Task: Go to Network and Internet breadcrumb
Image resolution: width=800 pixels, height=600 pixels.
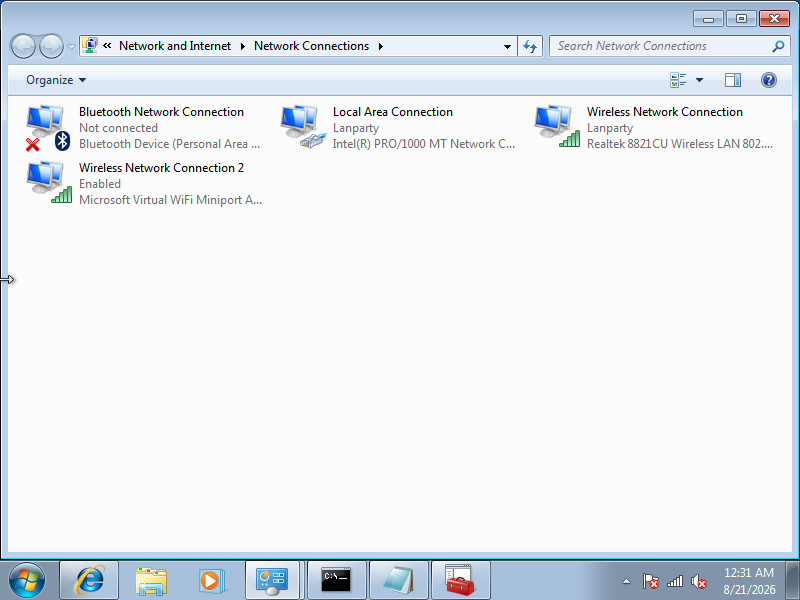Action: (175, 46)
